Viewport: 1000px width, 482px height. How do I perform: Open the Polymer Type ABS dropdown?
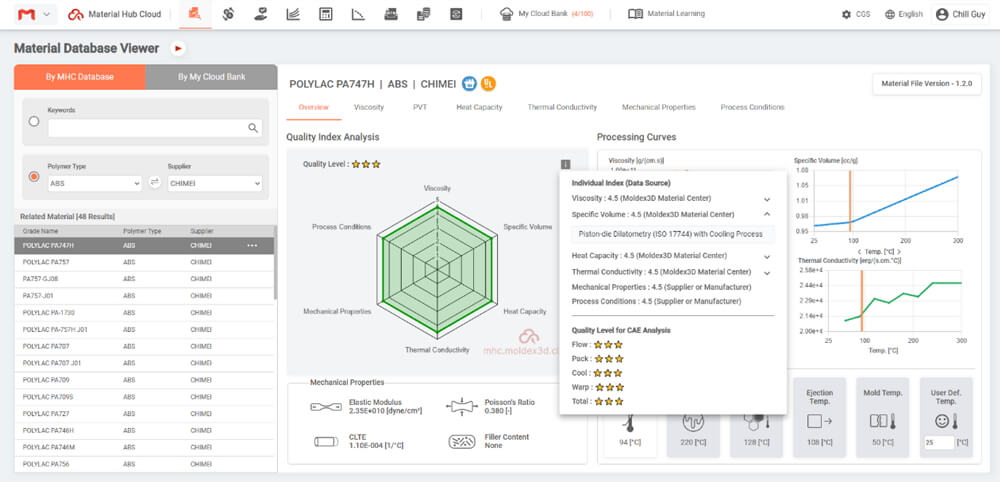(94, 184)
